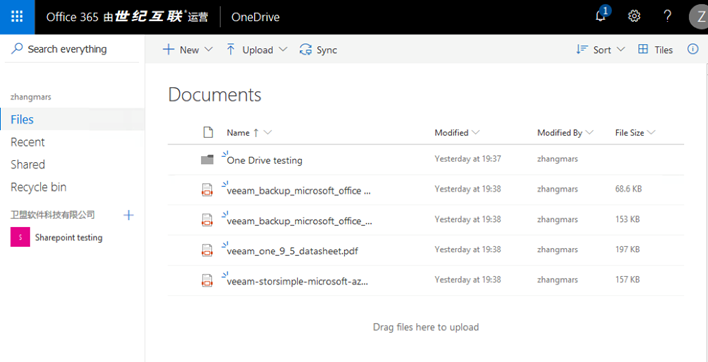Open the Modified column dropdown
The width and height of the screenshot is (708, 362).
coord(475,133)
